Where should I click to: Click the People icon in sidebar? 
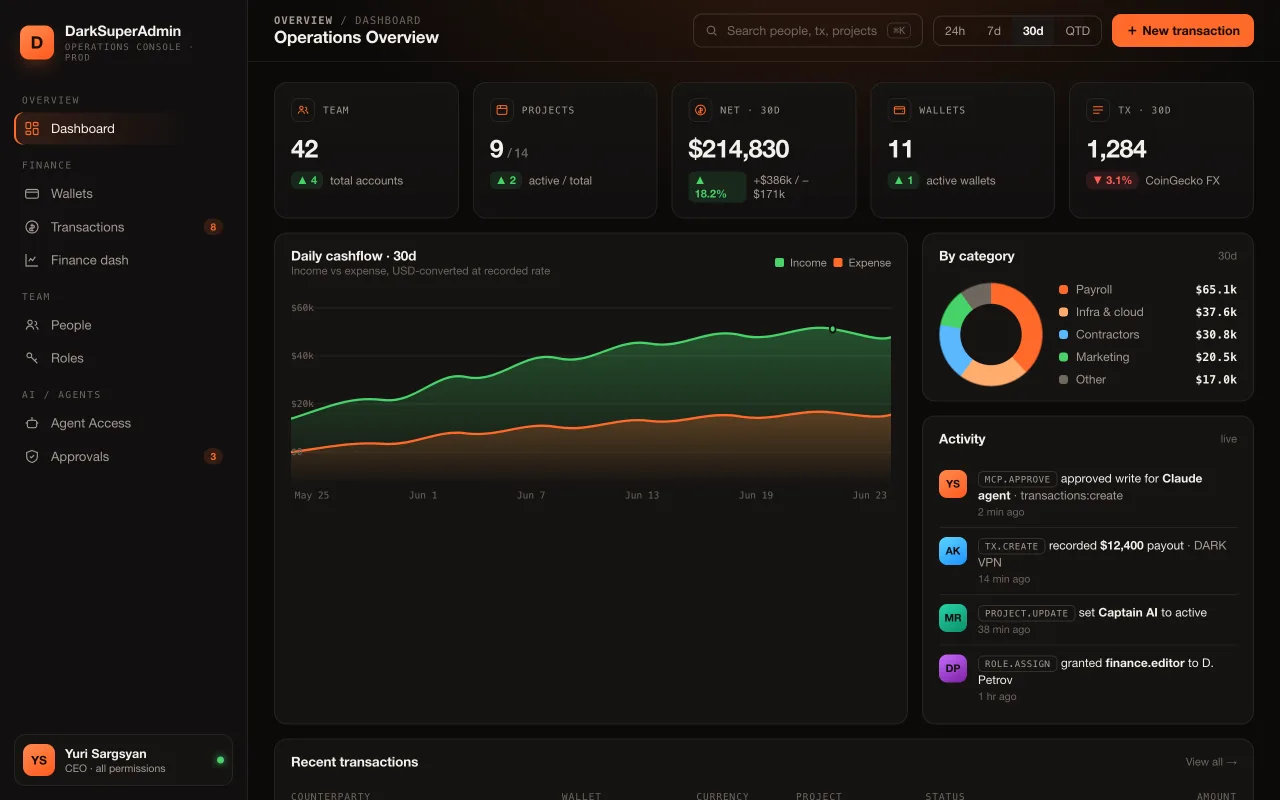pos(32,325)
